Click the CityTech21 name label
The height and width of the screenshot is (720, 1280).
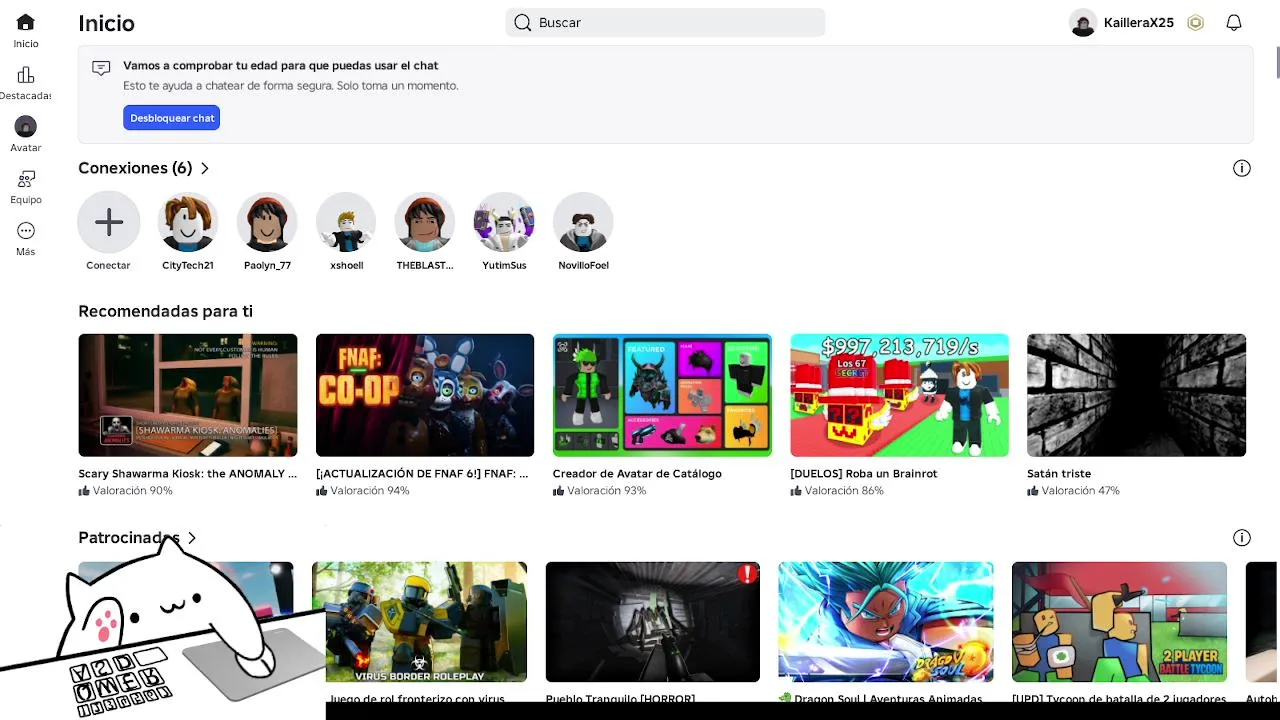pyautogui.click(x=188, y=265)
